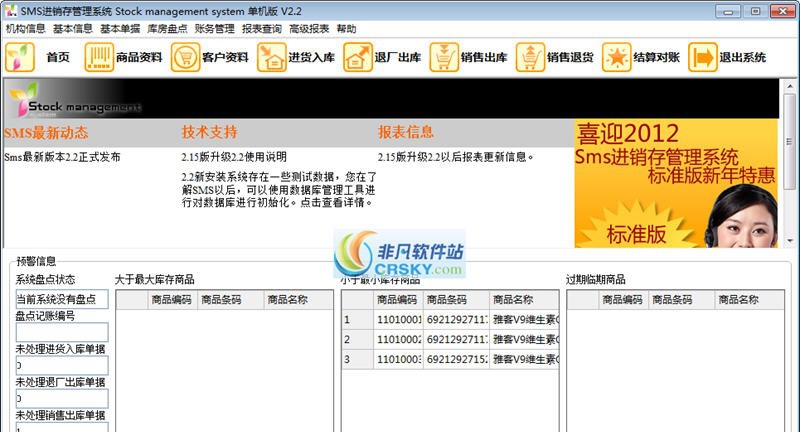Click 进货入库 warehouse-in icon
800x432 pixels.
pos(271,57)
